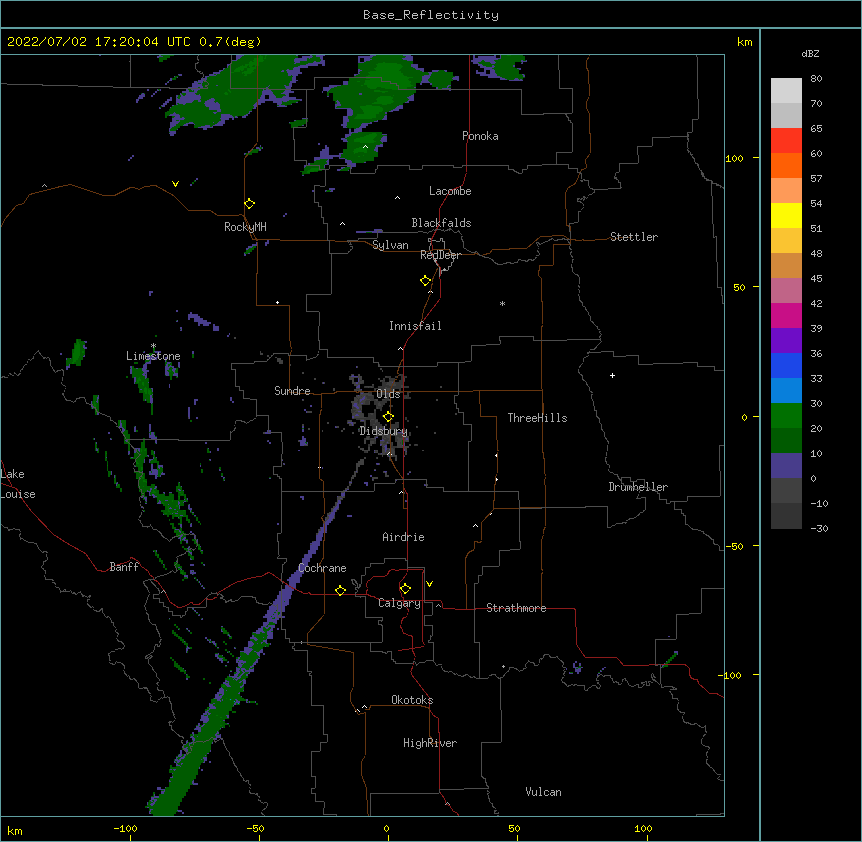Click the -30 value on the dBZ legend
Viewport: 862px width, 842px height.
819,529
